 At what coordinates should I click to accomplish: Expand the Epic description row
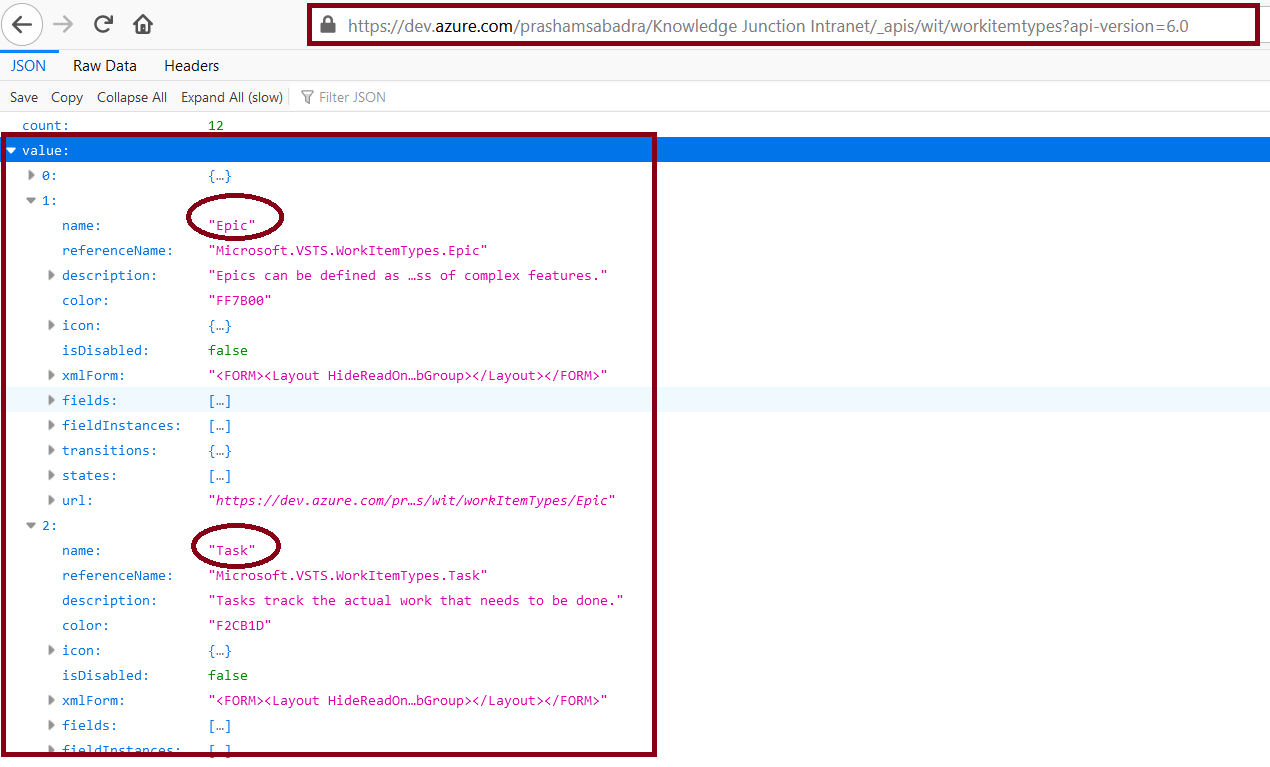click(52, 275)
